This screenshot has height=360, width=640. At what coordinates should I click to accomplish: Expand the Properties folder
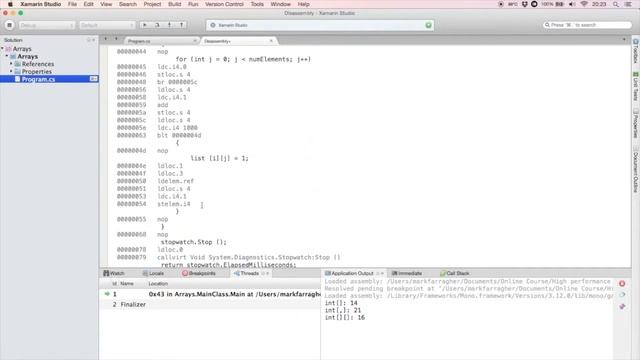pos(11,71)
